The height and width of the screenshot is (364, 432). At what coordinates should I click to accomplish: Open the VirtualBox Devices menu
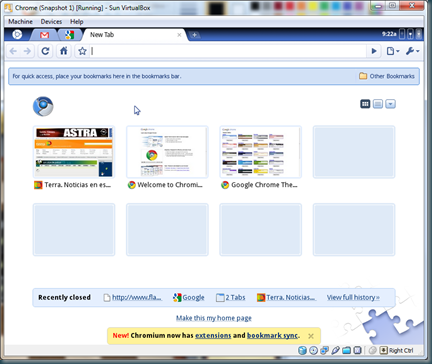(x=51, y=22)
